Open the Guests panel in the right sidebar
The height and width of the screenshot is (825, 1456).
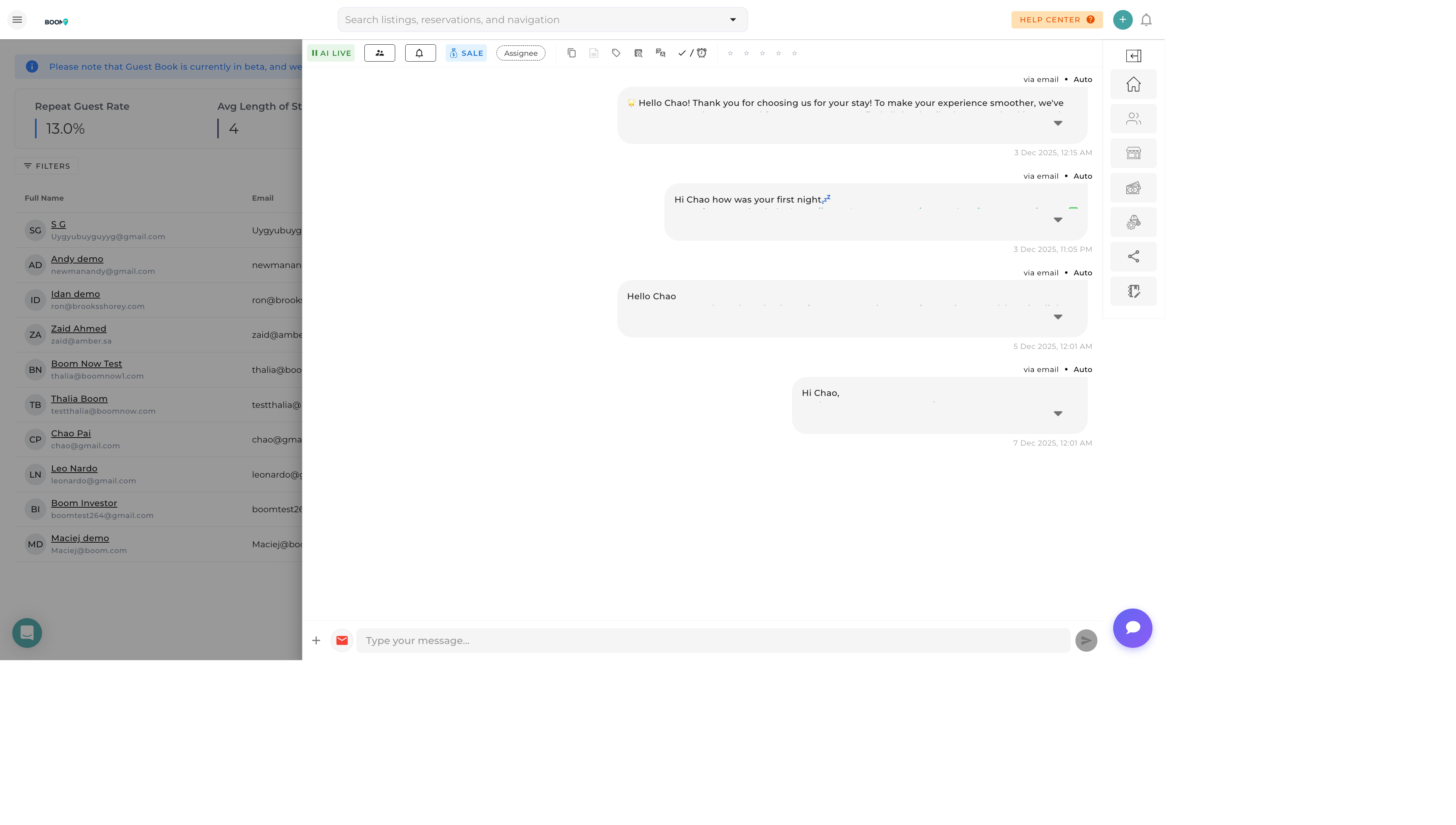(1133, 118)
